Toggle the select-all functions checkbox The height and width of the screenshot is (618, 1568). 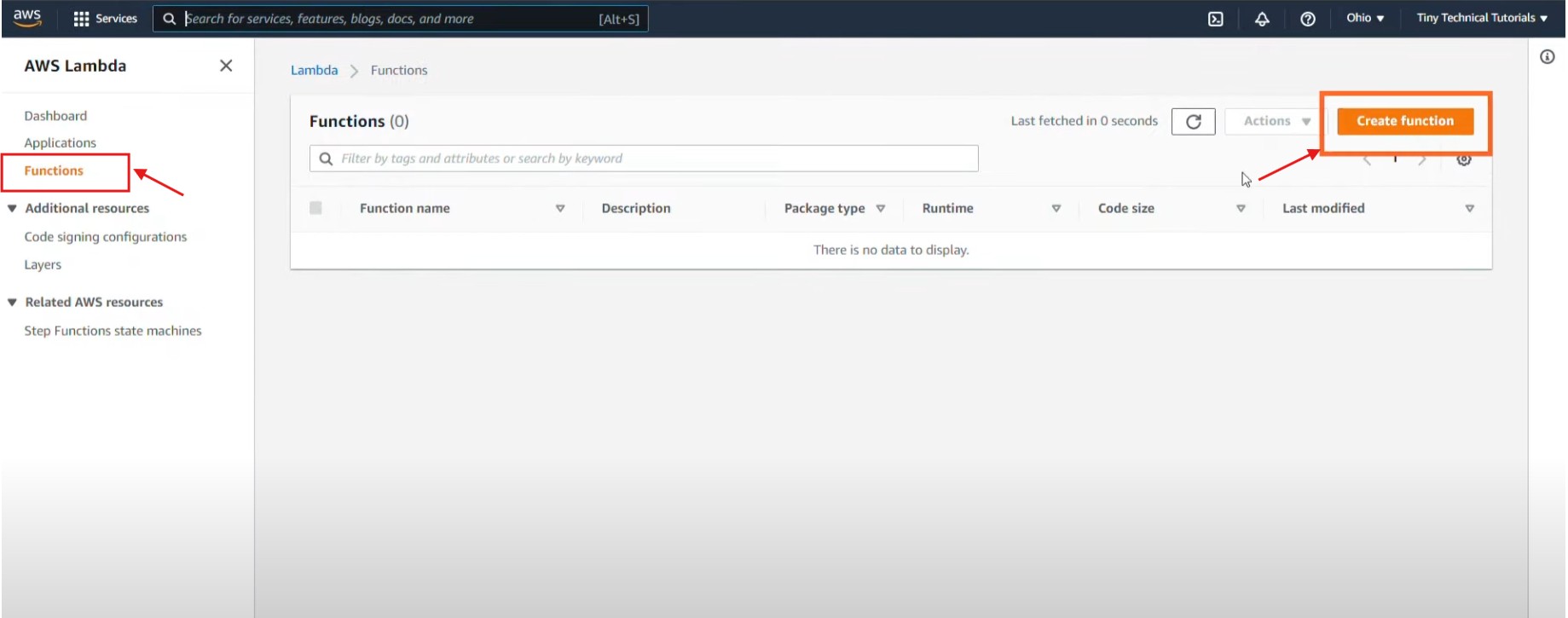315,208
